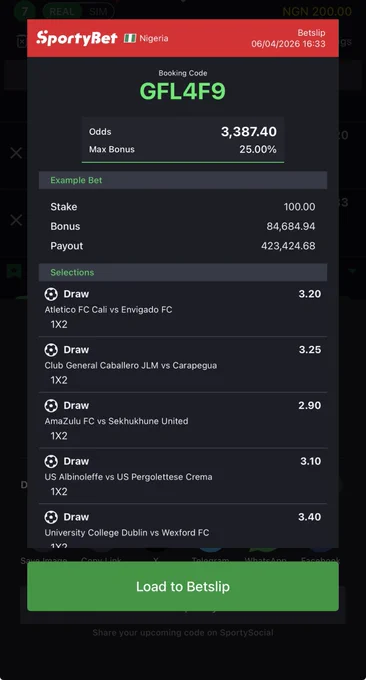The height and width of the screenshot is (680, 366).
Task: Remove first bet with the X icon
Action: [x=16, y=153]
